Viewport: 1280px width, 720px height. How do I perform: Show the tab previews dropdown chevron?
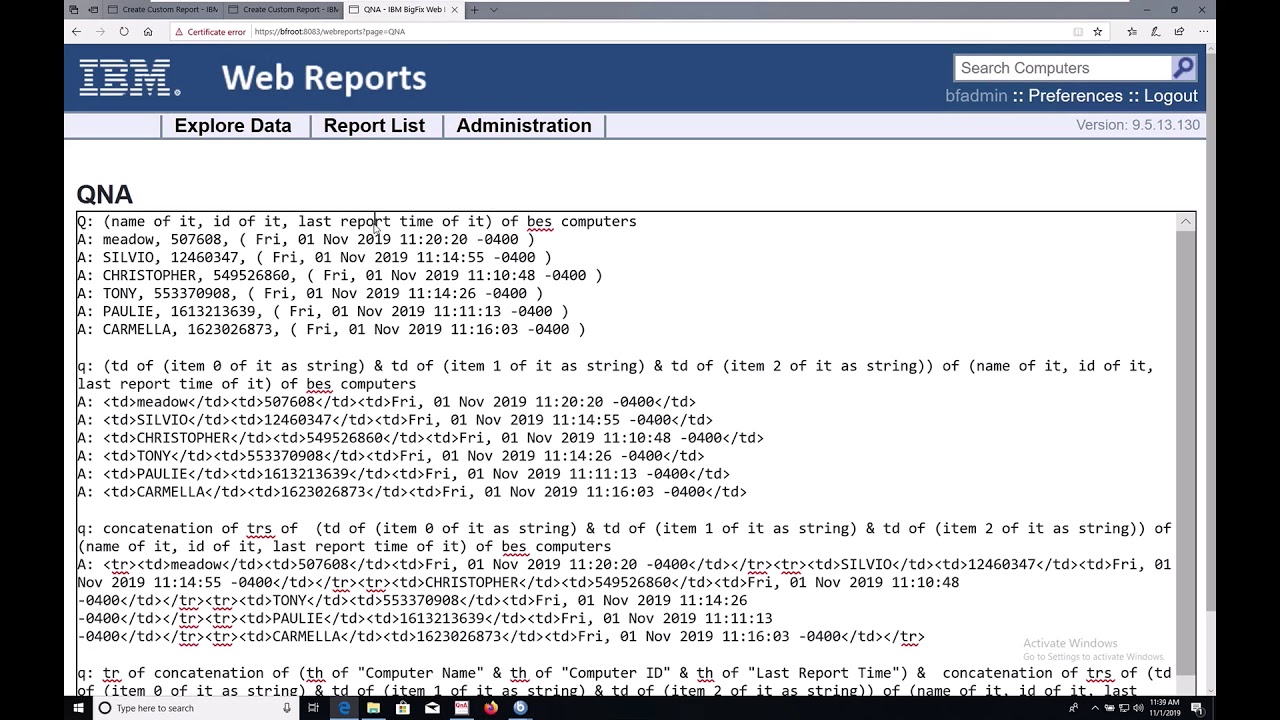pyautogui.click(x=494, y=9)
